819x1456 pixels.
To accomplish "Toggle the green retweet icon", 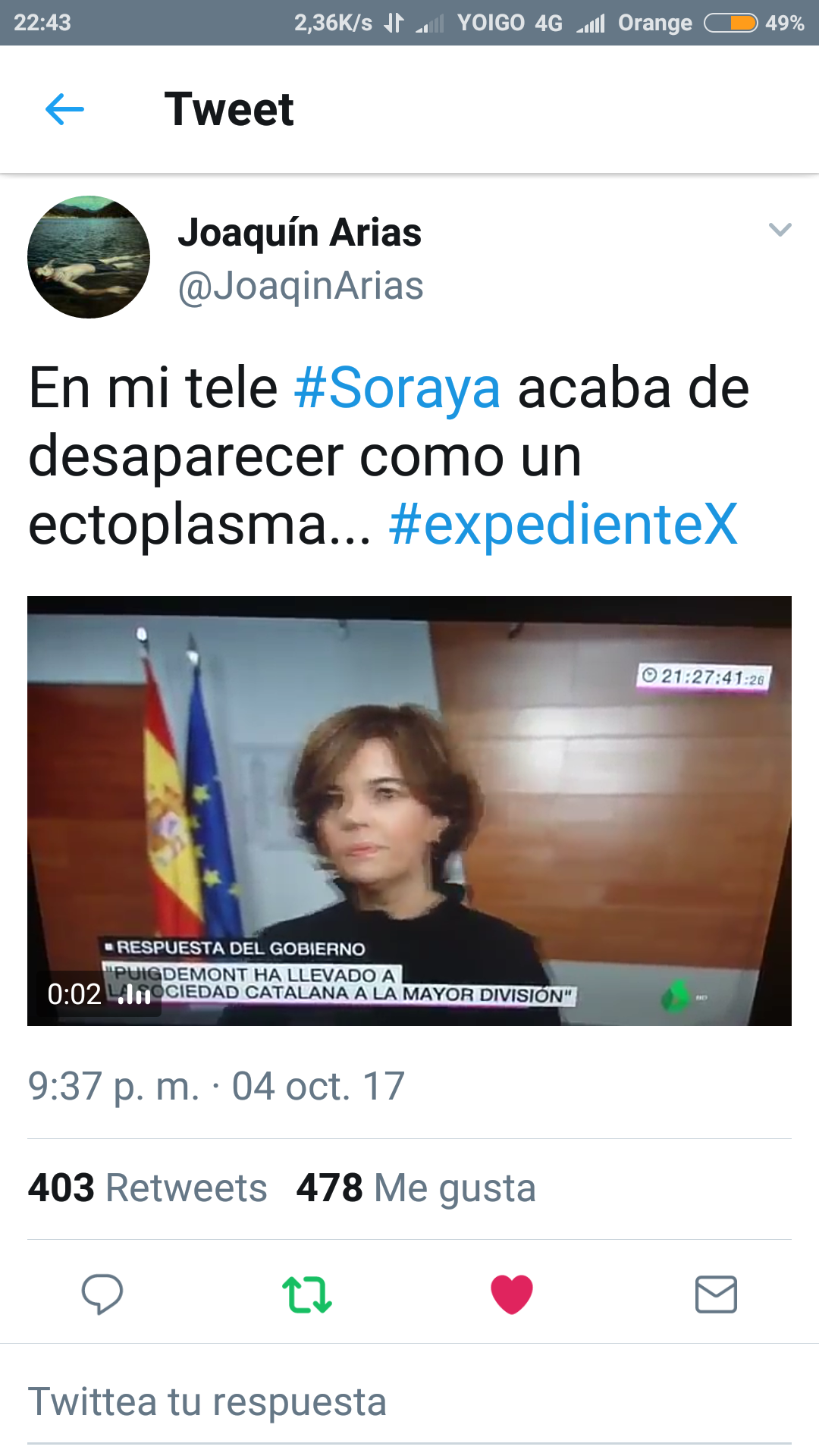I will click(x=307, y=1294).
